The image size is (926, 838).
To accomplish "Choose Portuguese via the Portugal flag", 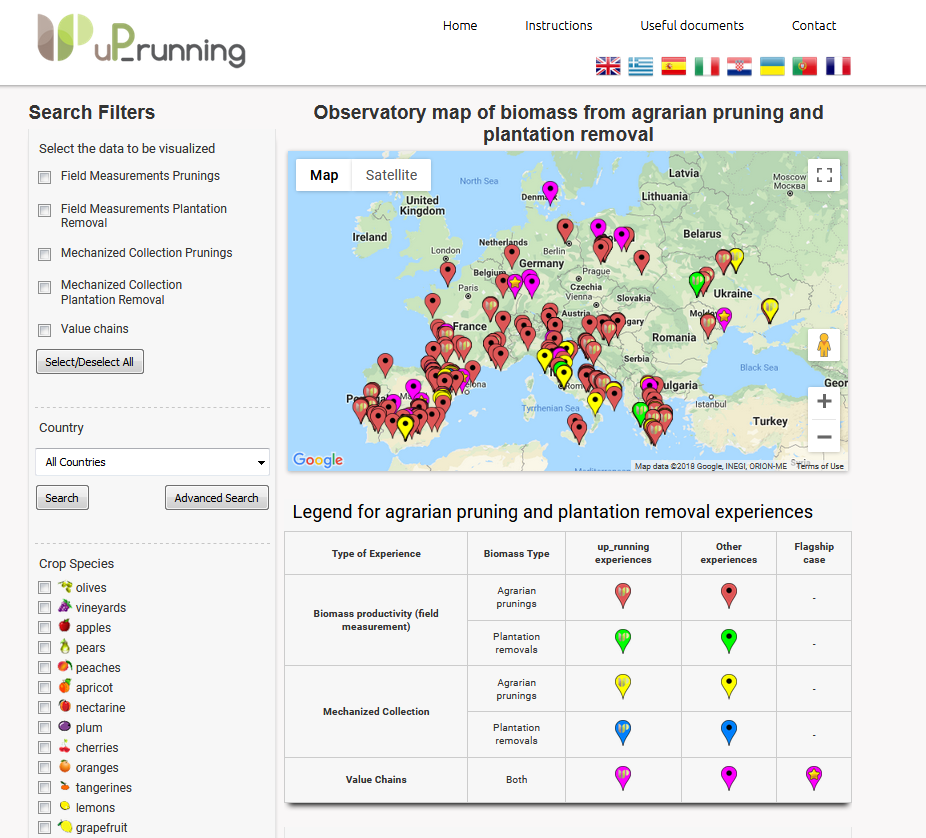I will coord(804,66).
